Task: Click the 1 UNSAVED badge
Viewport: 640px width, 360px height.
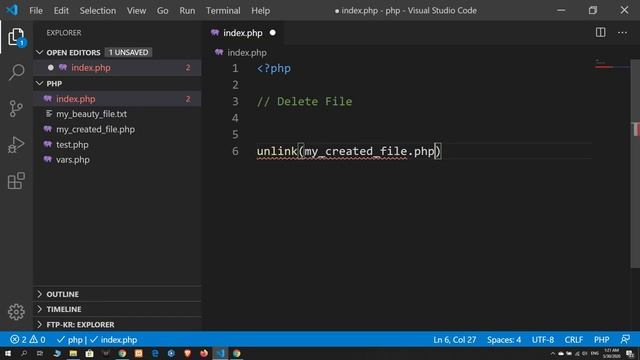Action: click(128, 52)
